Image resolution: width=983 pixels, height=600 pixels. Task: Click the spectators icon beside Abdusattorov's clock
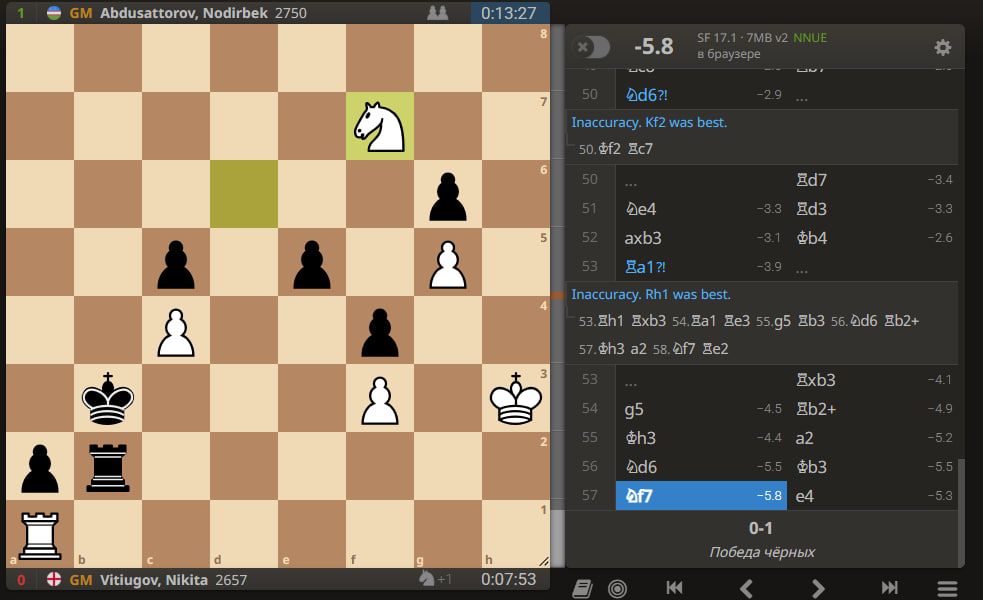(x=438, y=13)
